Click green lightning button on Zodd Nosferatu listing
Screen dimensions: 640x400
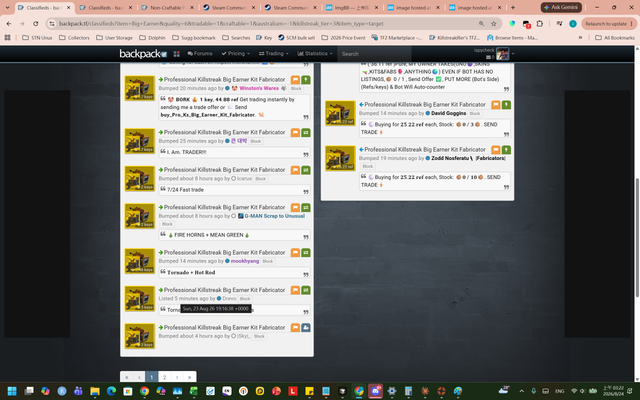pos(506,150)
